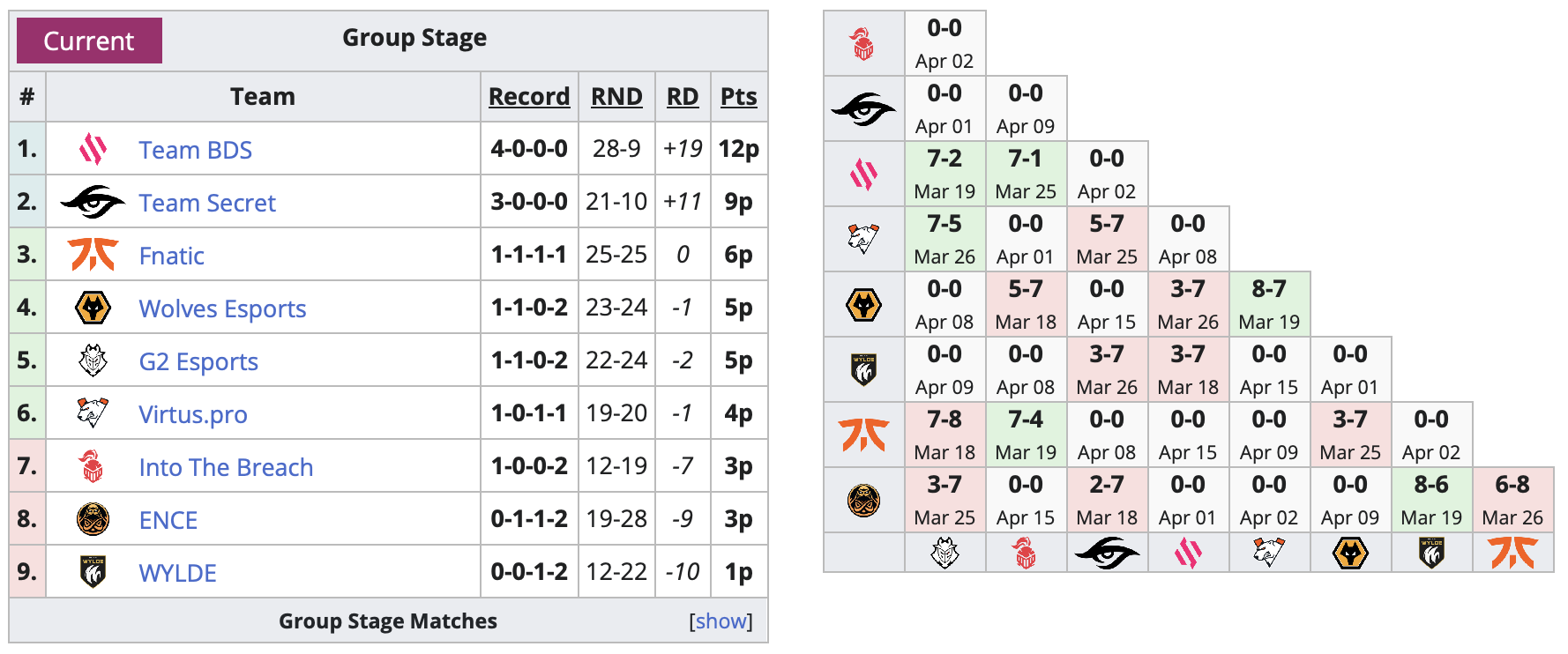Sort standings by the Record column

[x=528, y=96]
